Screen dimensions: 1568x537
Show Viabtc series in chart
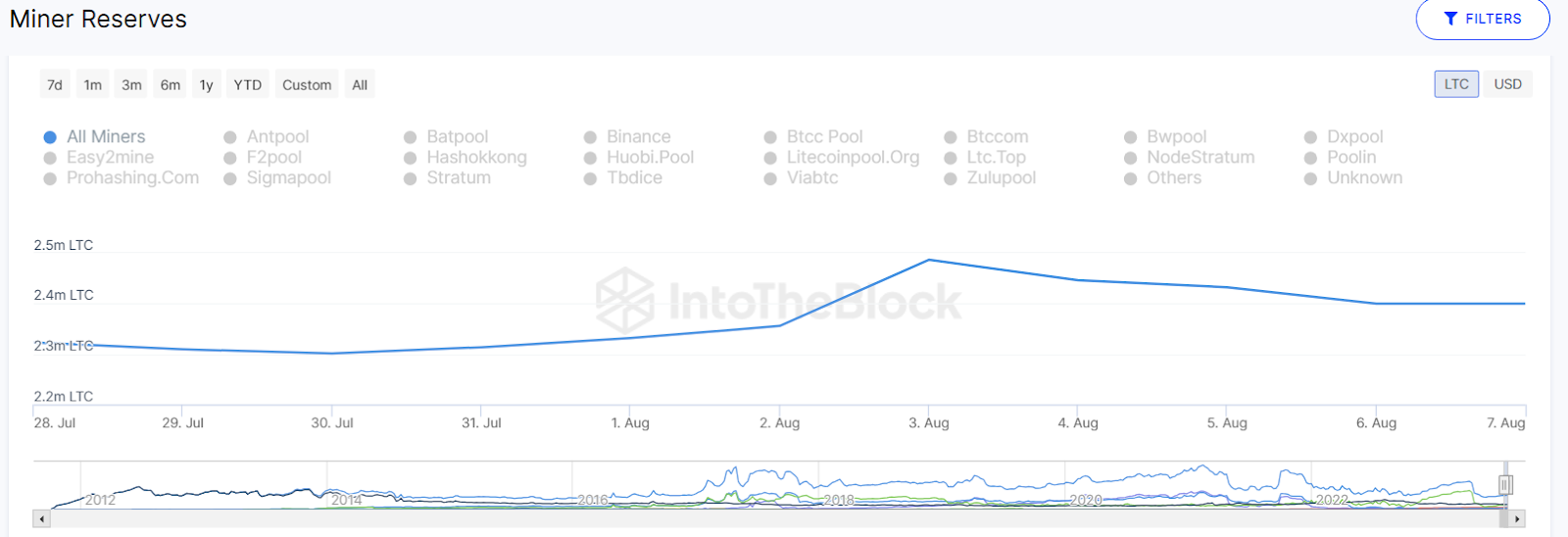tap(770, 178)
